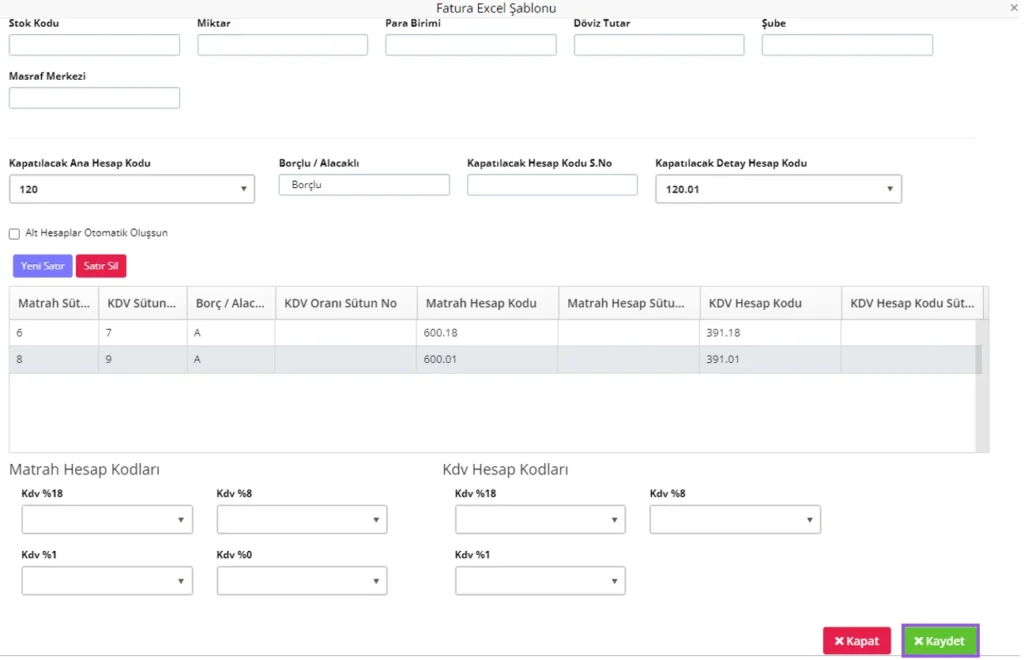The height and width of the screenshot is (660, 1024).
Task: Click KDV Sütun... column header
Action: [x=142, y=303]
